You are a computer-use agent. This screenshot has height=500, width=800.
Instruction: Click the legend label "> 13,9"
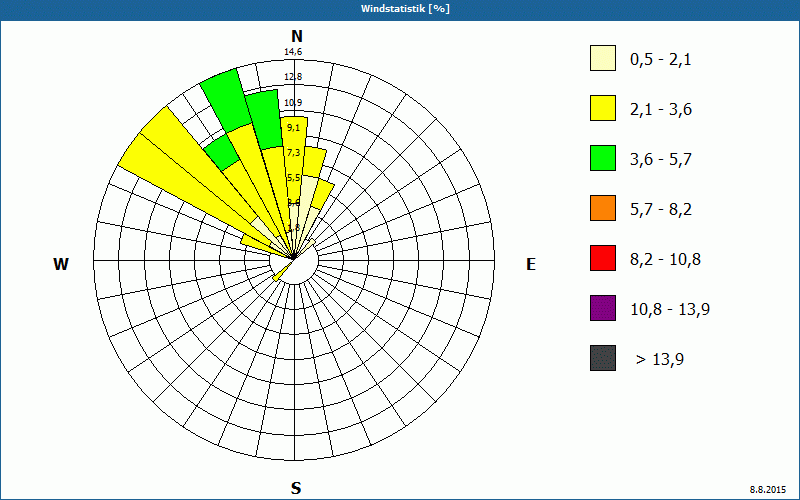point(660,360)
